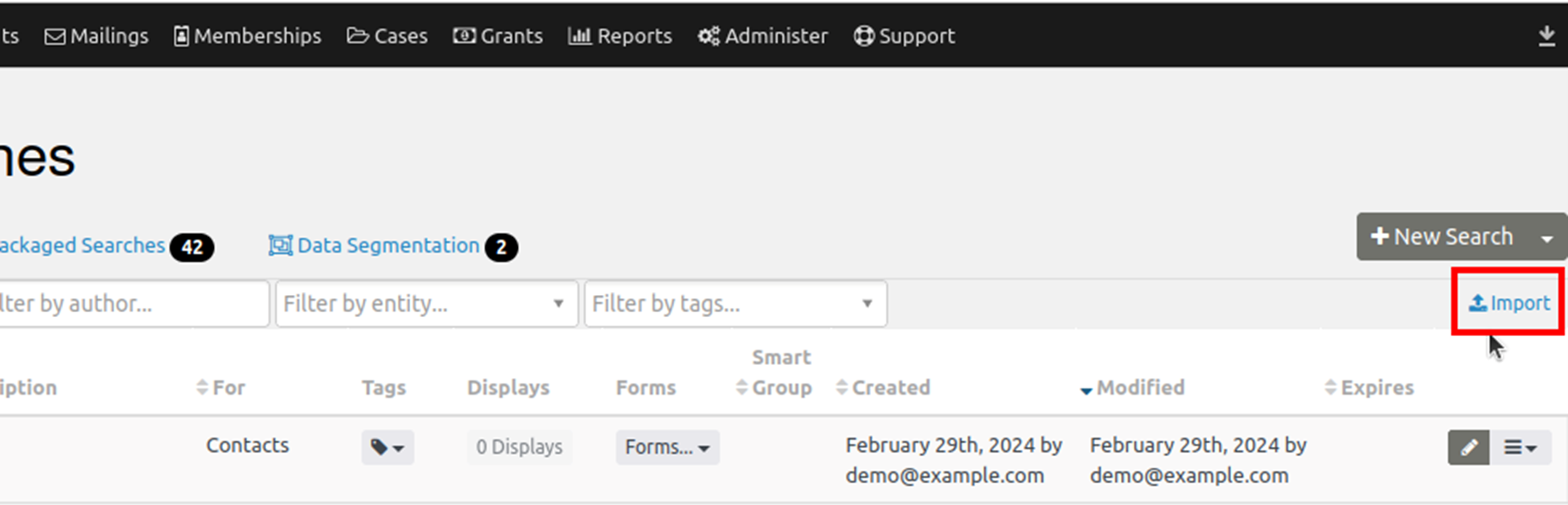Click the download icon in top bar
The height and width of the screenshot is (505, 1568).
pos(1545,36)
